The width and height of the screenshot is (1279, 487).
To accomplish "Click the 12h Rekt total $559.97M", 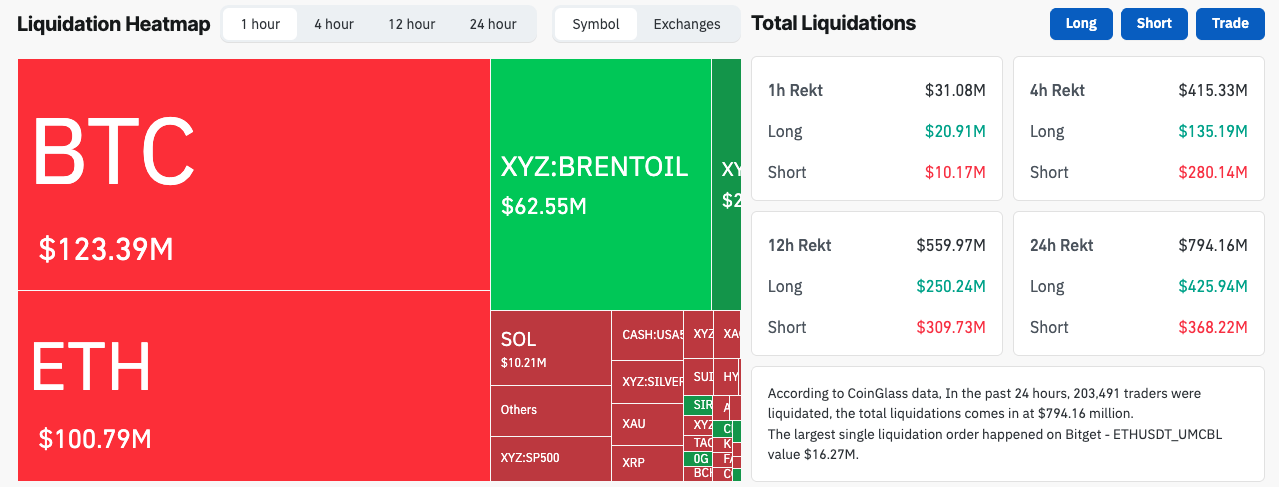I will [951, 245].
